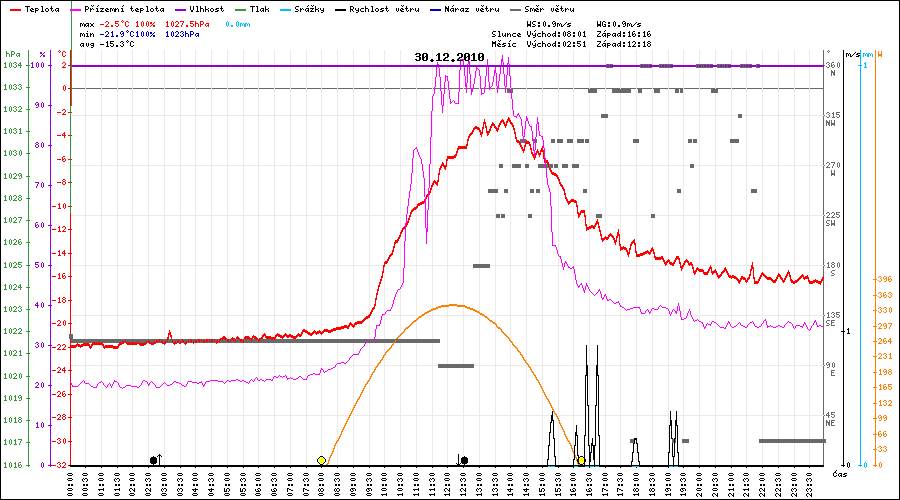This screenshot has width=900, height=500.
Task: Click the 225 SW wind direction label
Action: click(x=833, y=219)
